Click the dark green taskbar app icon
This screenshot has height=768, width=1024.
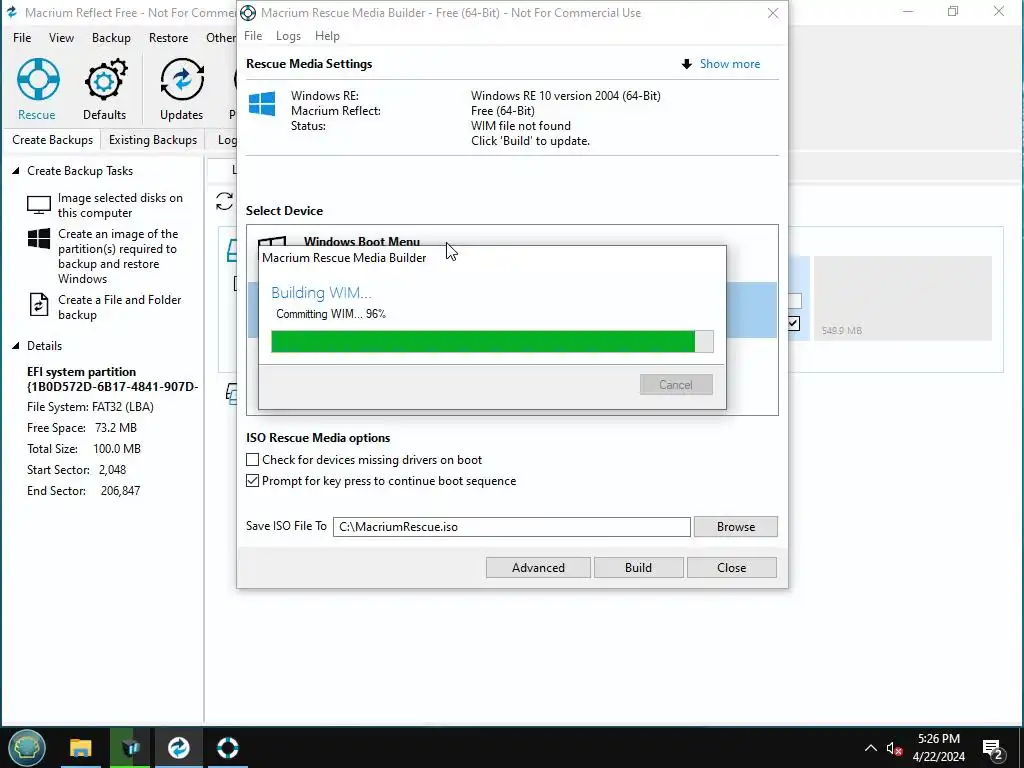(130, 747)
